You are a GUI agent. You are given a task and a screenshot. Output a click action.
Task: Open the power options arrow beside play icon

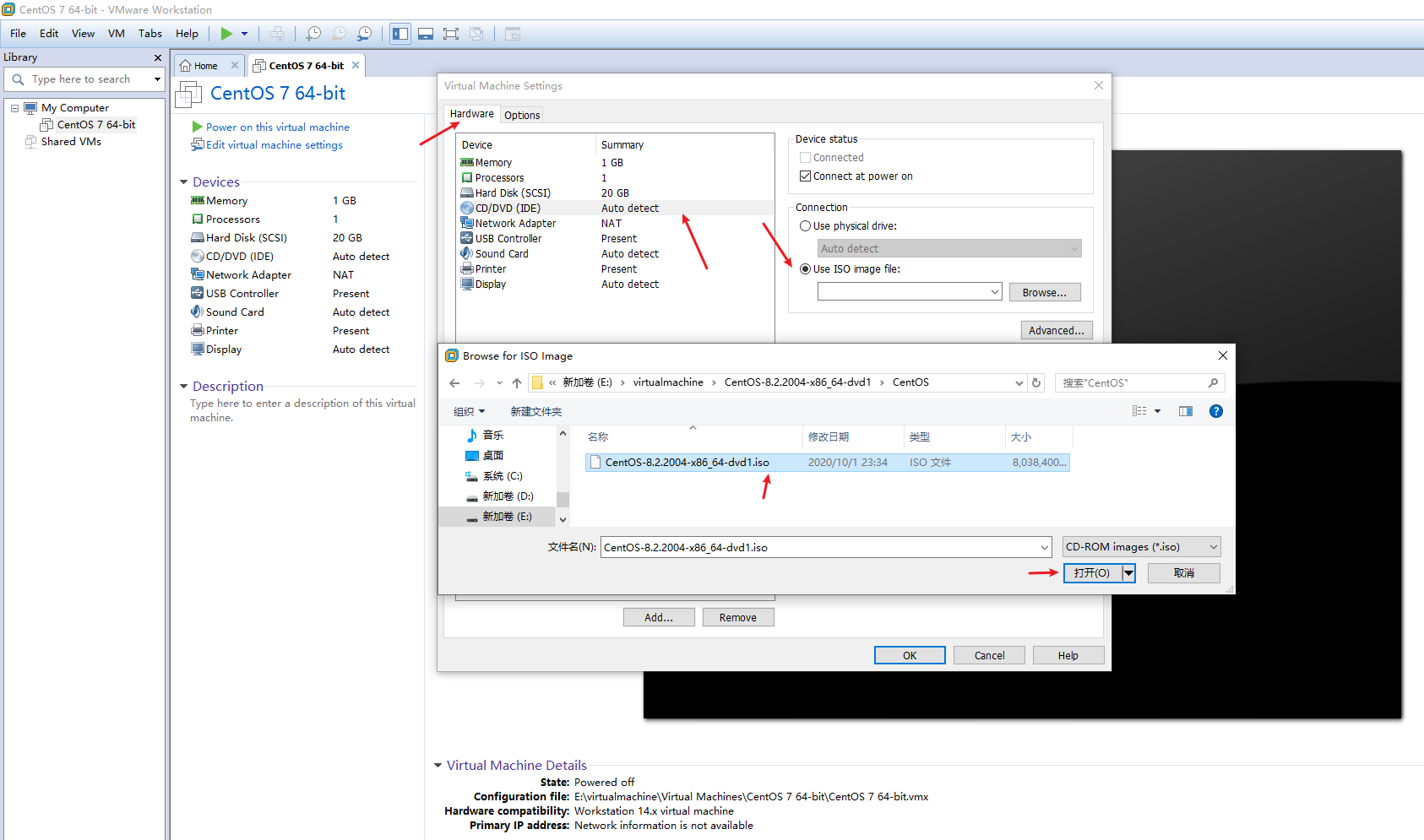point(245,34)
